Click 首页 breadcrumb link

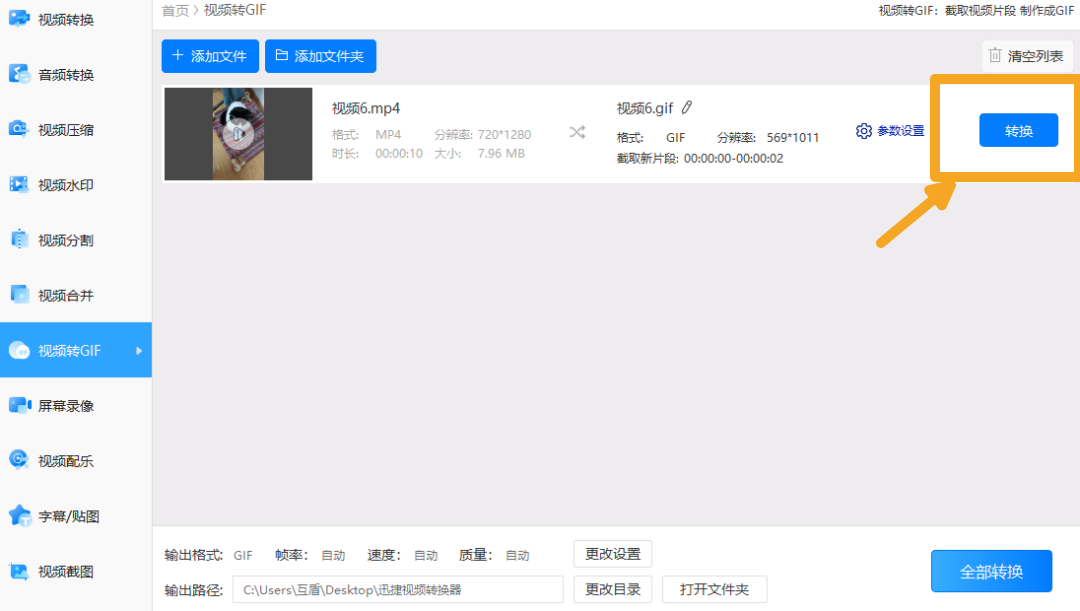pyautogui.click(x=175, y=10)
